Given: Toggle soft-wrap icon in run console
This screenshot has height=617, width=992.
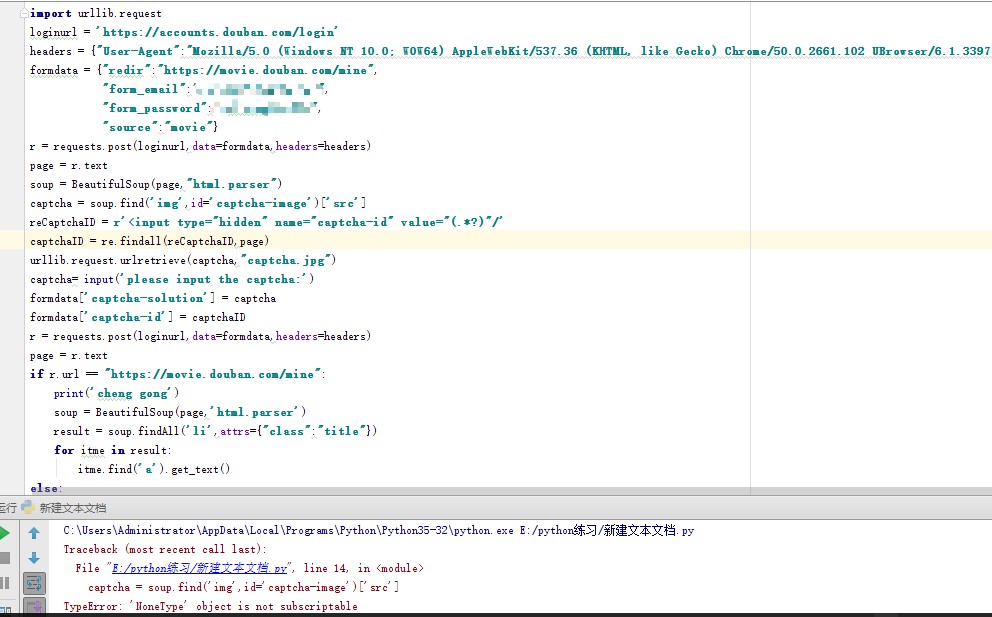Looking at the screenshot, I should click(x=34, y=582).
